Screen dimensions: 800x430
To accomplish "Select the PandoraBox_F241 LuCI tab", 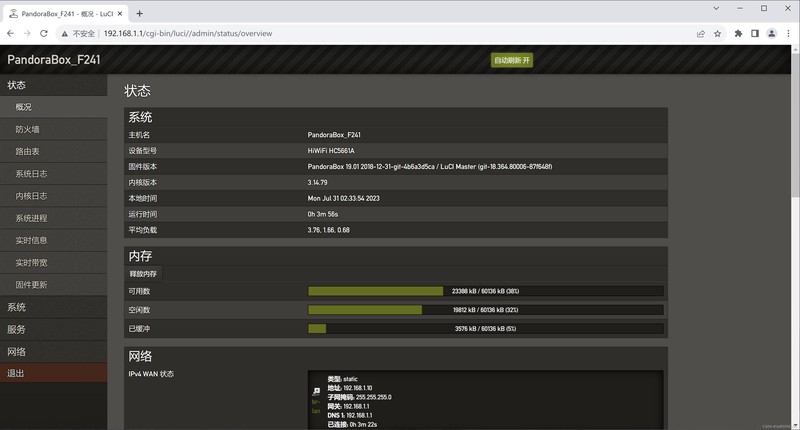I will [x=64, y=14].
